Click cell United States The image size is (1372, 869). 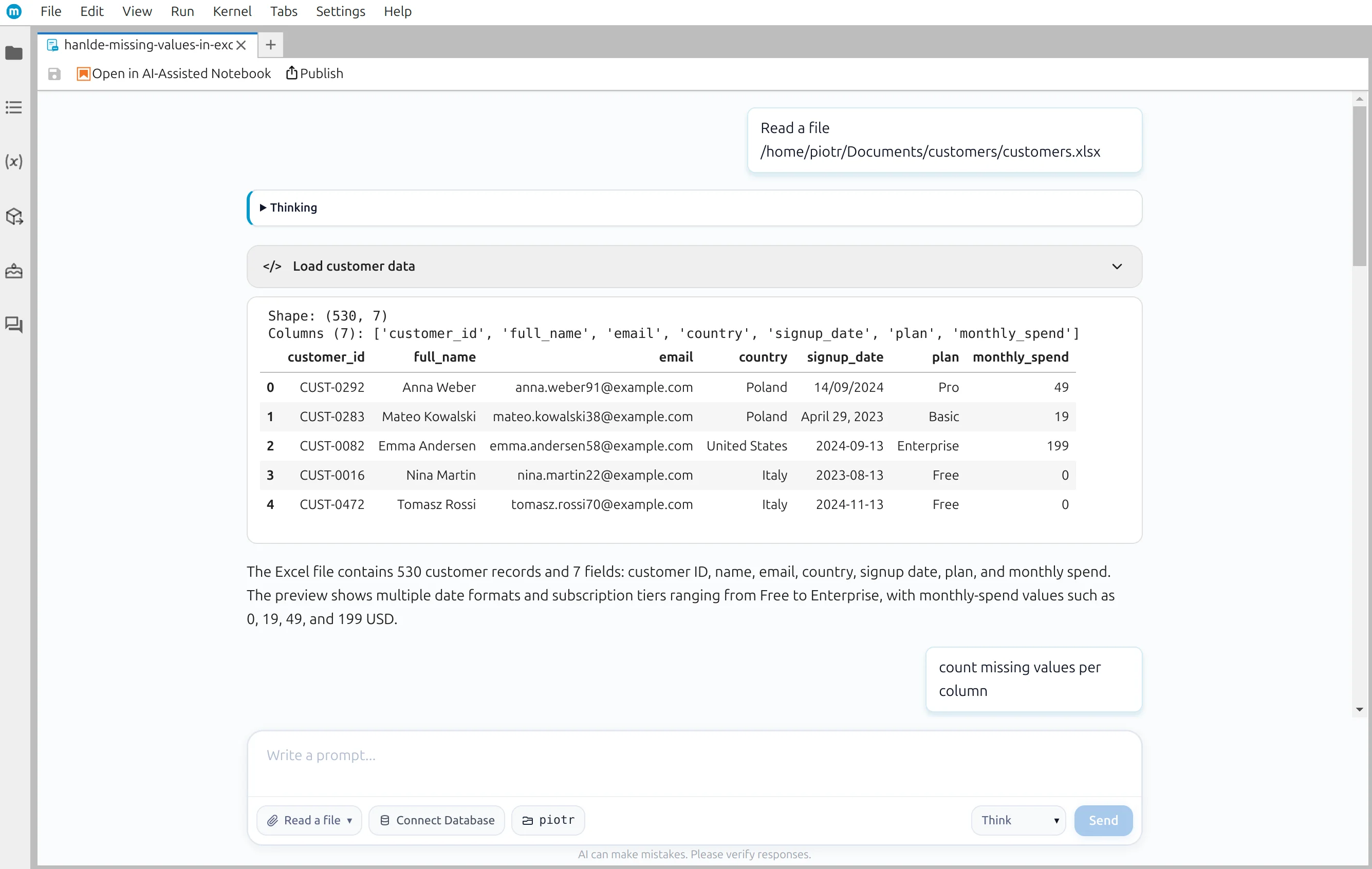click(x=747, y=446)
